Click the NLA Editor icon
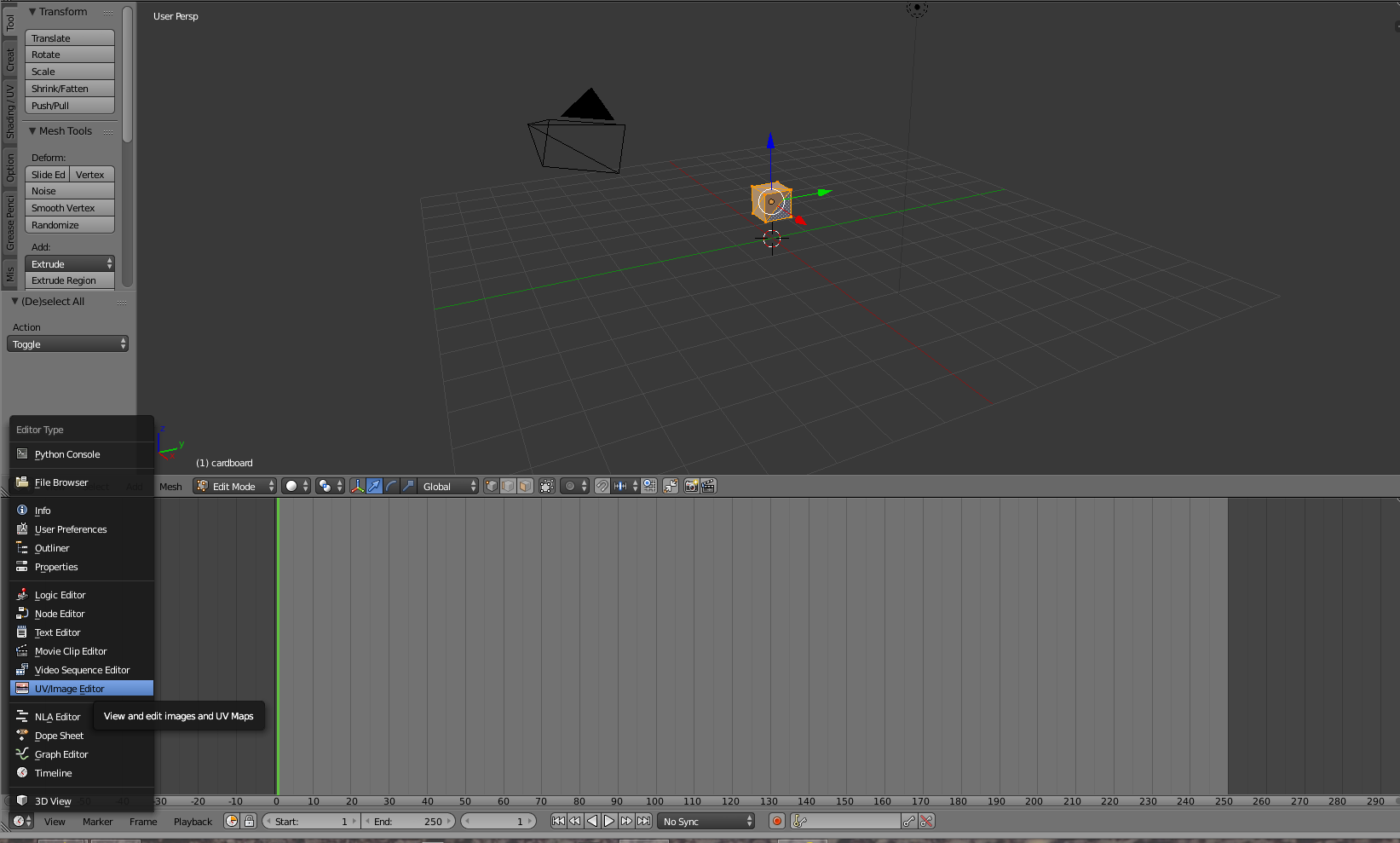Viewport: 1400px width, 843px height. click(x=22, y=717)
